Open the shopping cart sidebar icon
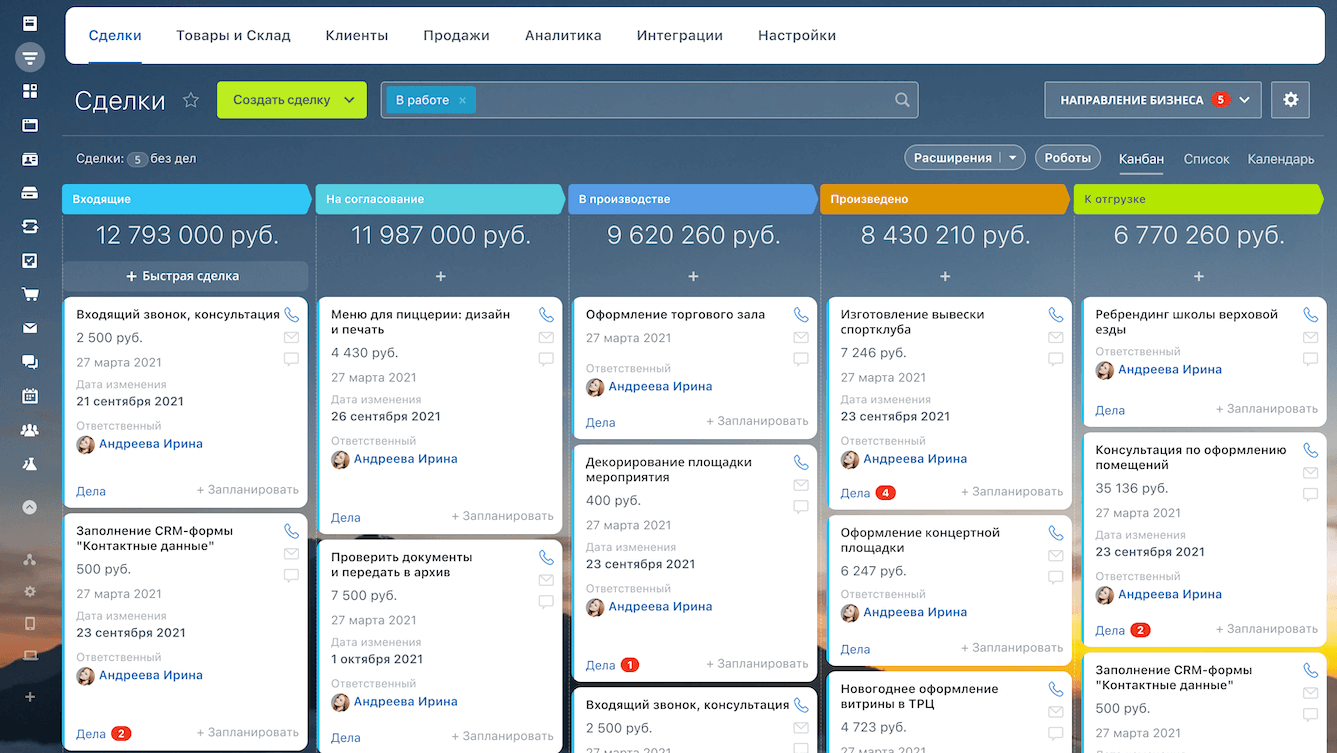The width and height of the screenshot is (1337, 753). pyautogui.click(x=30, y=294)
